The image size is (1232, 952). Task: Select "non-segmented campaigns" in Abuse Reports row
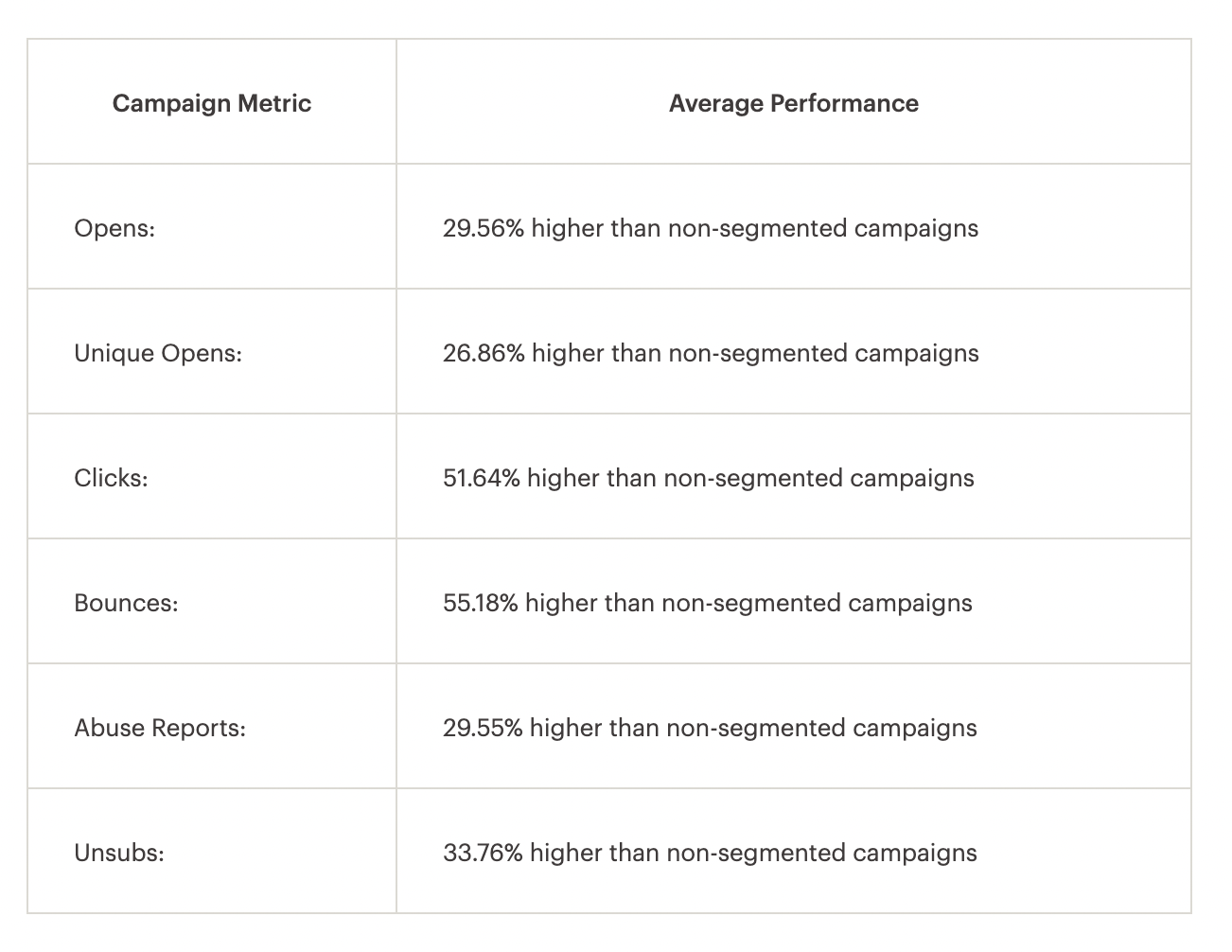[x=821, y=728]
